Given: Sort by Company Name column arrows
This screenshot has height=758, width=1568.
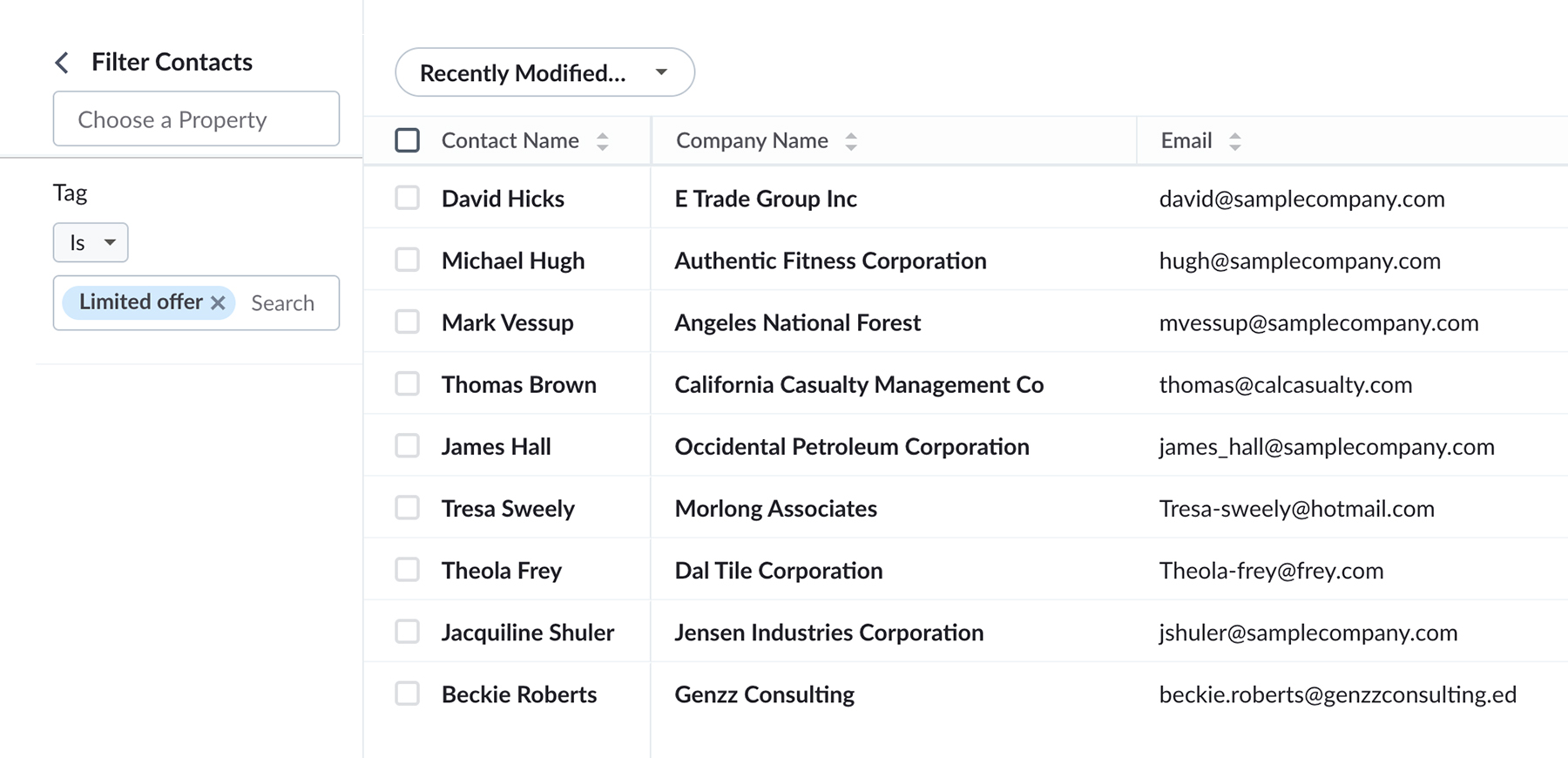Looking at the screenshot, I should (x=851, y=141).
